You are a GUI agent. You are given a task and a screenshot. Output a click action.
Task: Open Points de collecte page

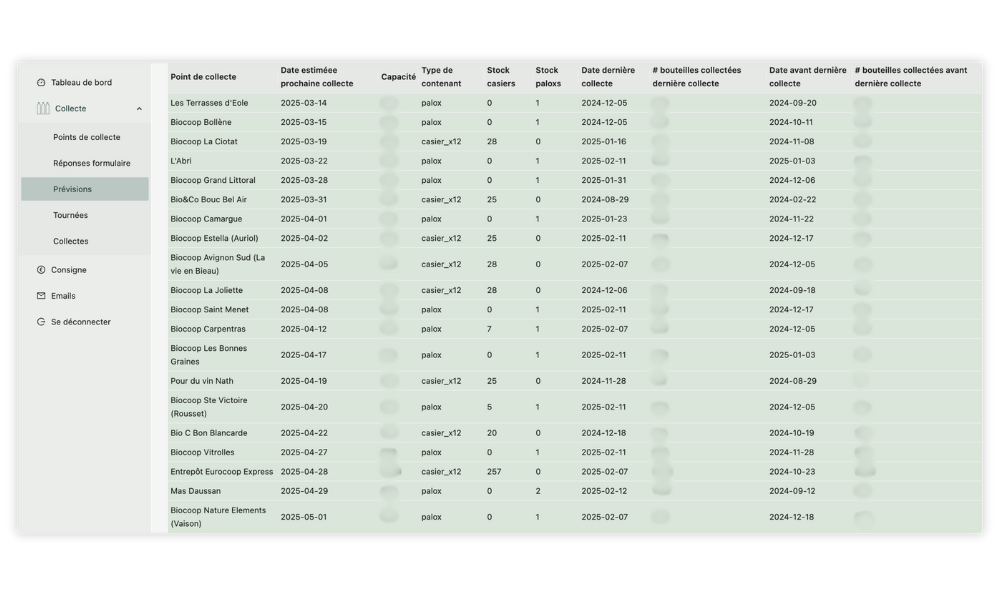click(x=87, y=137)
